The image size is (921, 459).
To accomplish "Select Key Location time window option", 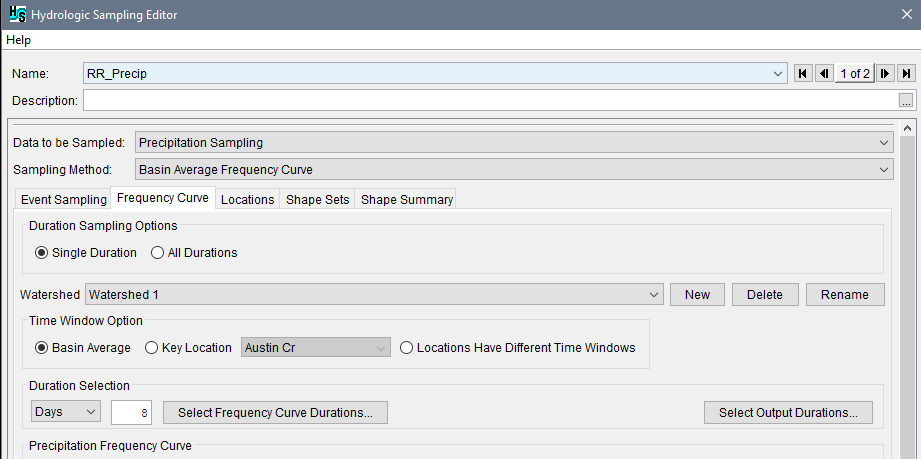I will coord(152,348).
